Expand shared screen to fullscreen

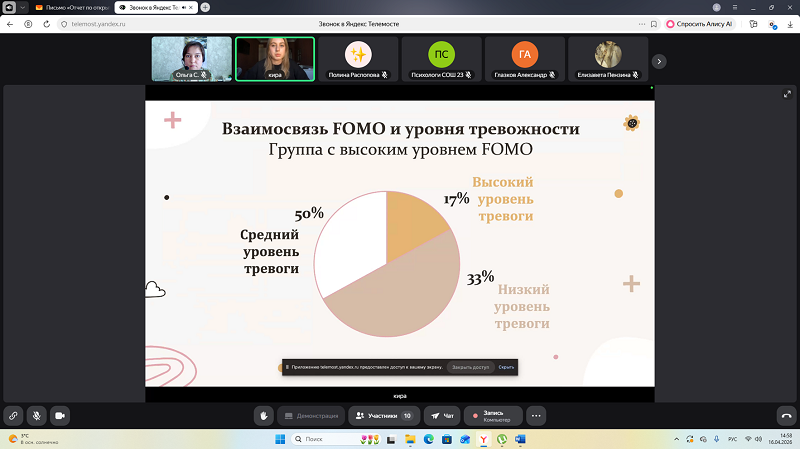(x=787, y=94)
